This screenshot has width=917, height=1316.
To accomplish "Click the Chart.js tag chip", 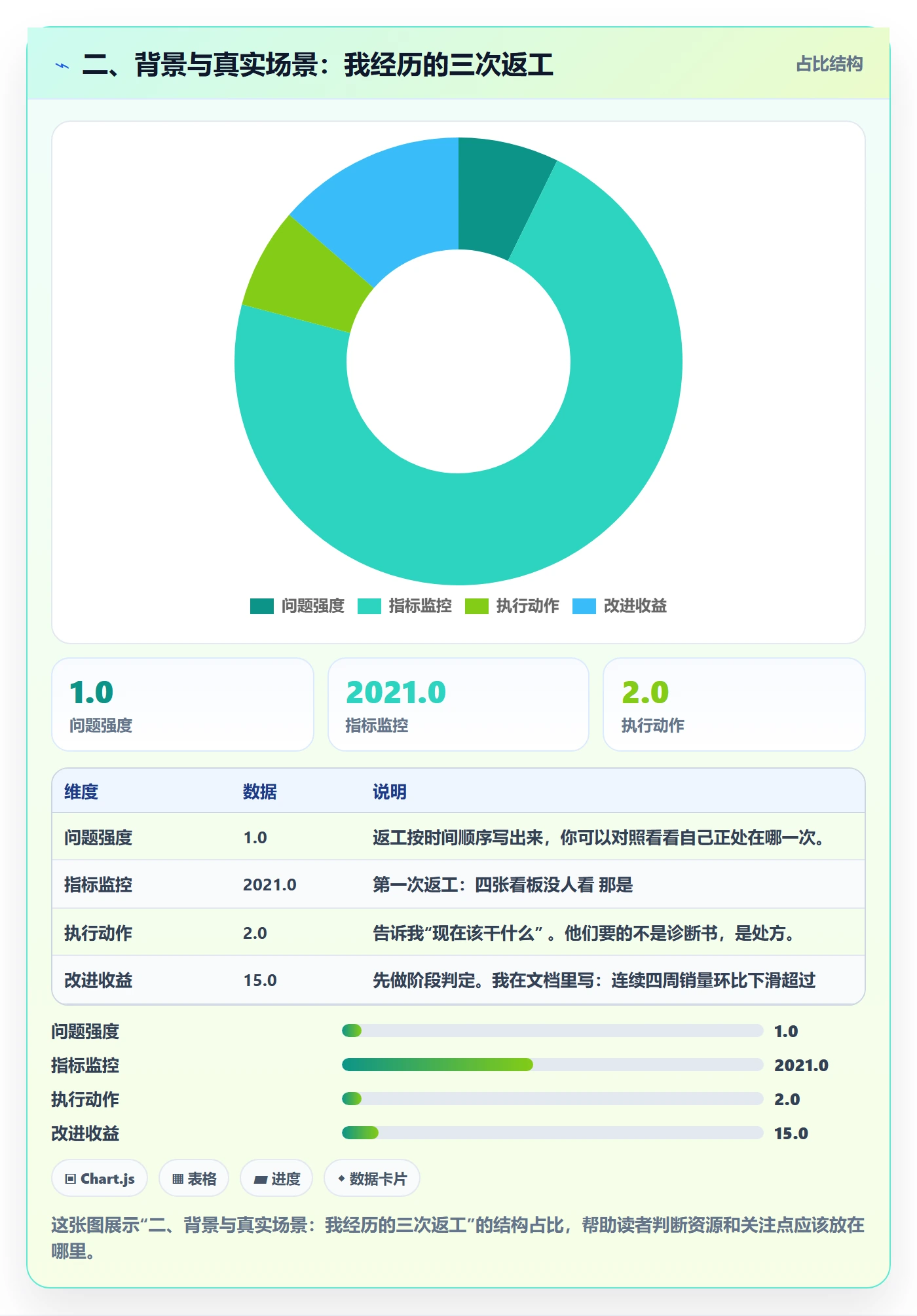I will 100,1179.
